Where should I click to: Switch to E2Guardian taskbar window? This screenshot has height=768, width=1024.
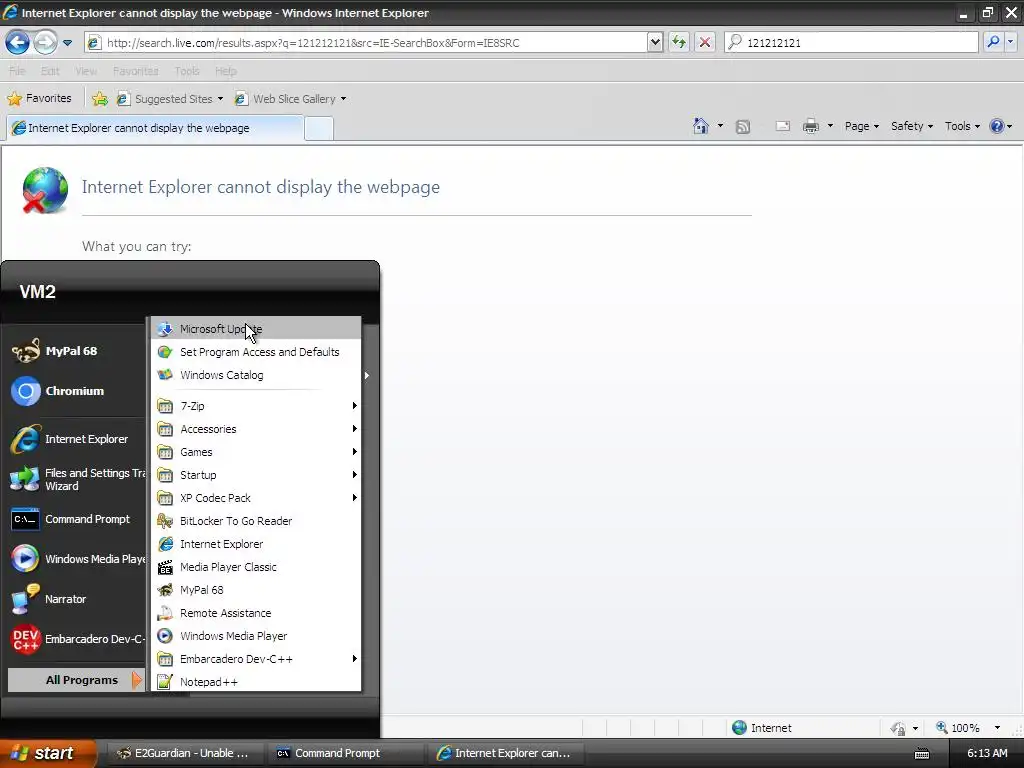click(184, 753)
